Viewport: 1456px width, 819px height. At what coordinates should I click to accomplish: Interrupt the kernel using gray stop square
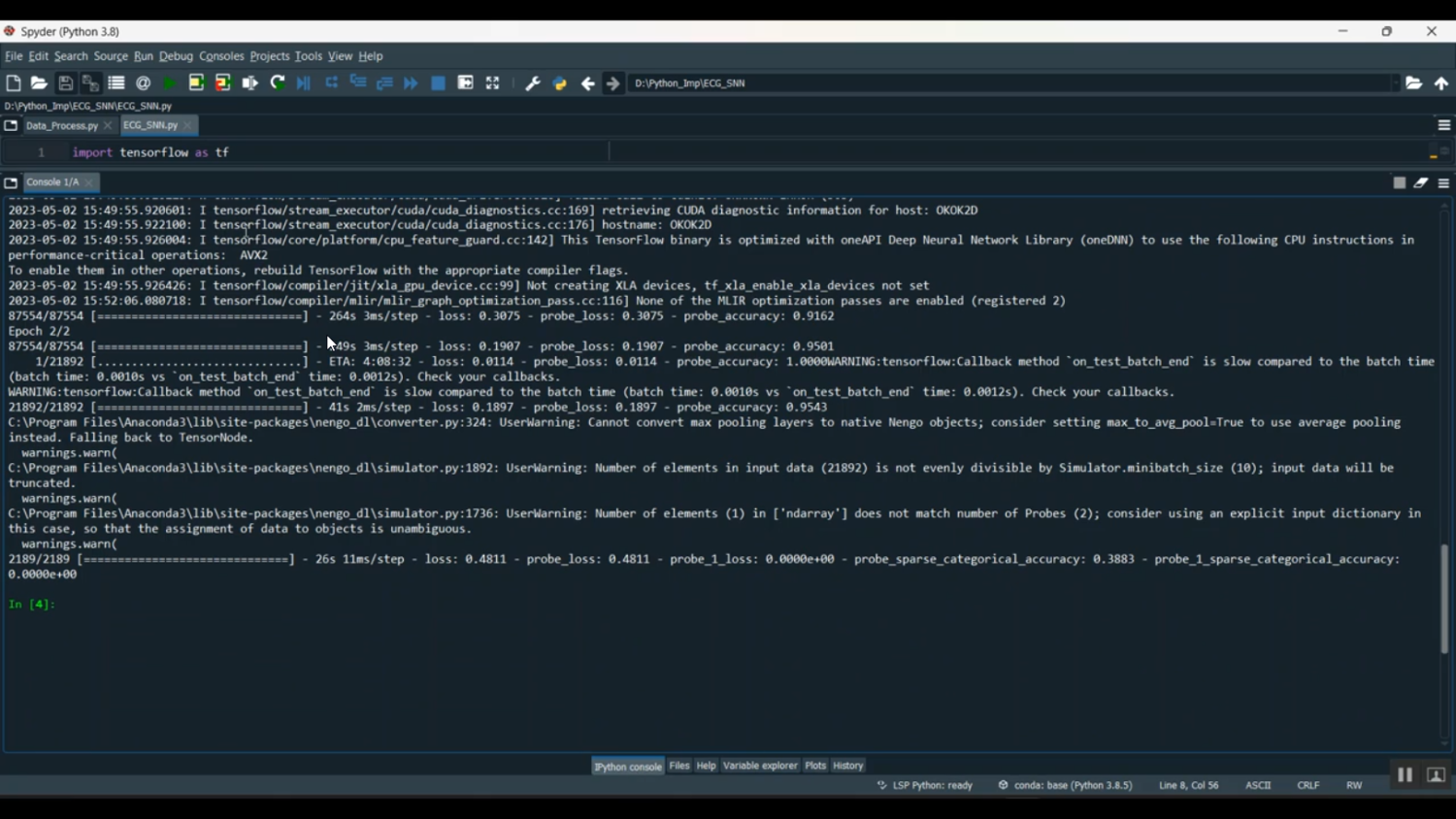[1399, 182]
